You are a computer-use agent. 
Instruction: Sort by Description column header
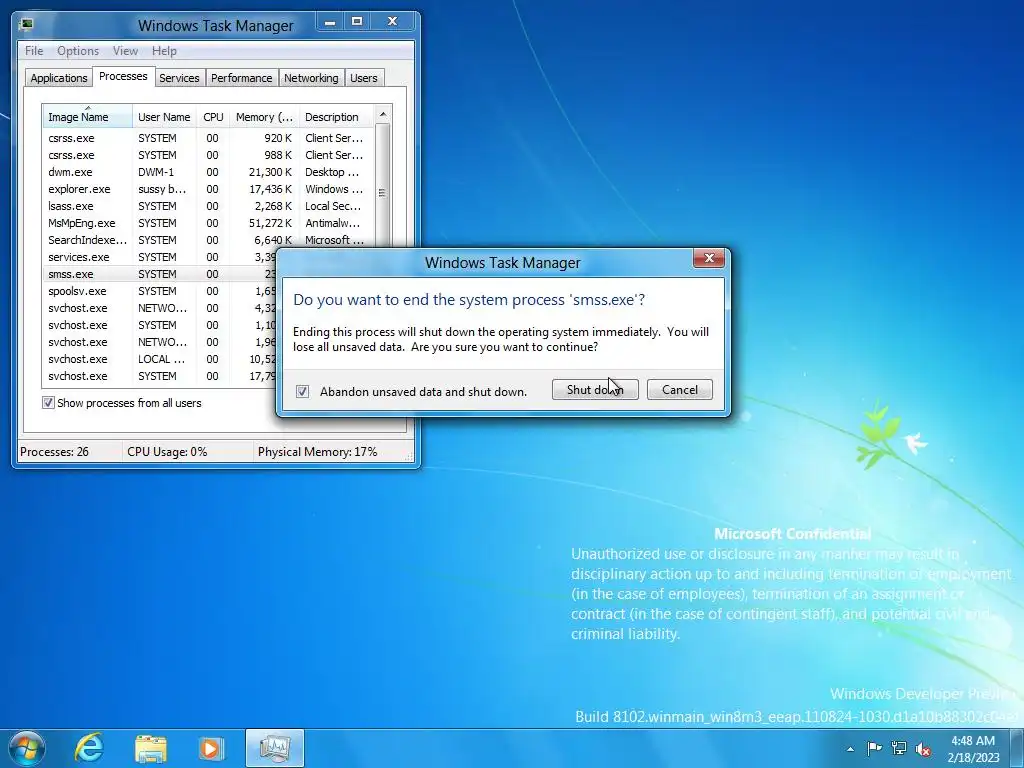[336, 116]
